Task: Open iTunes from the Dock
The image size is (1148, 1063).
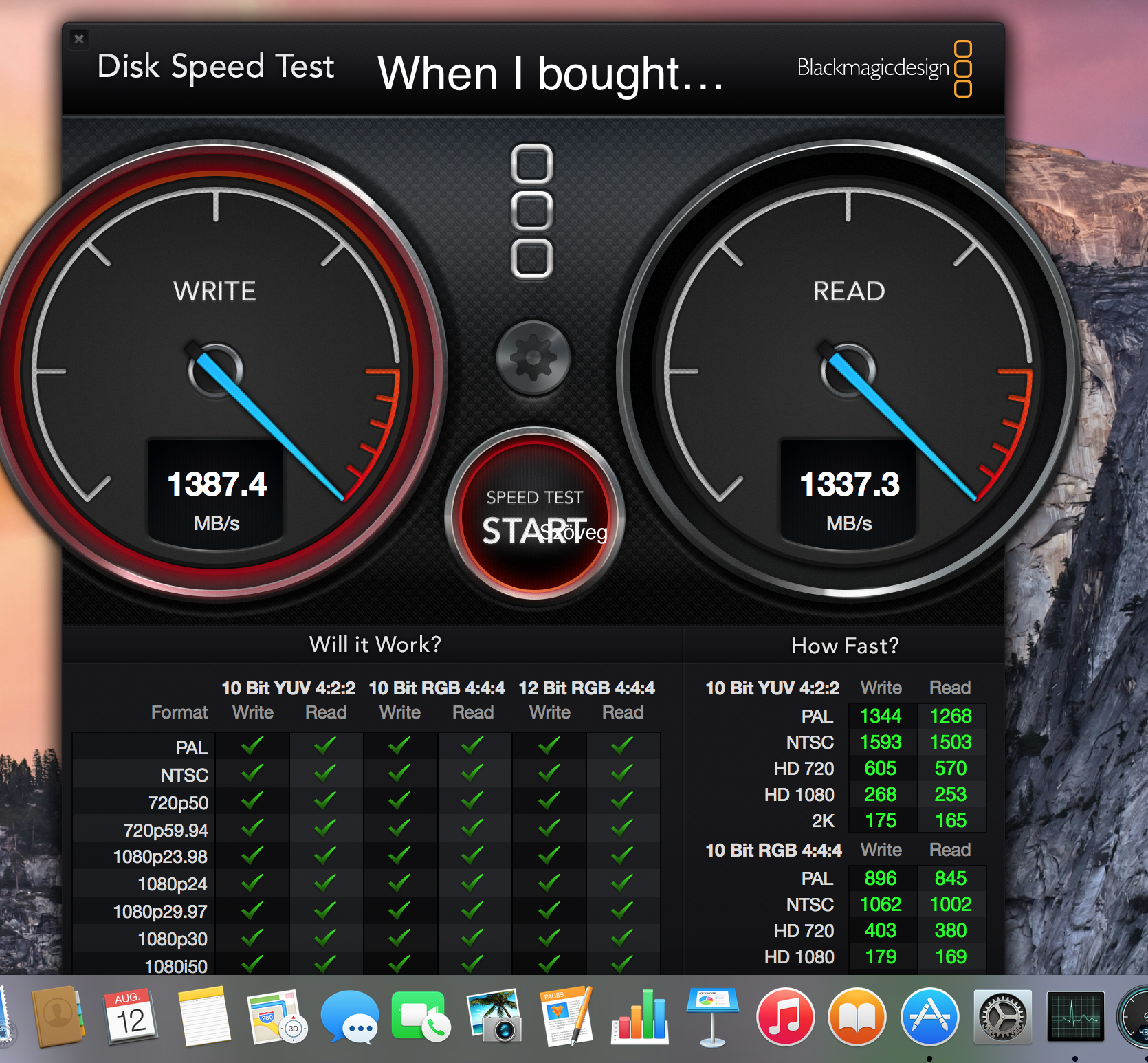Action: pyautogui.click(x=785, y=1016)
